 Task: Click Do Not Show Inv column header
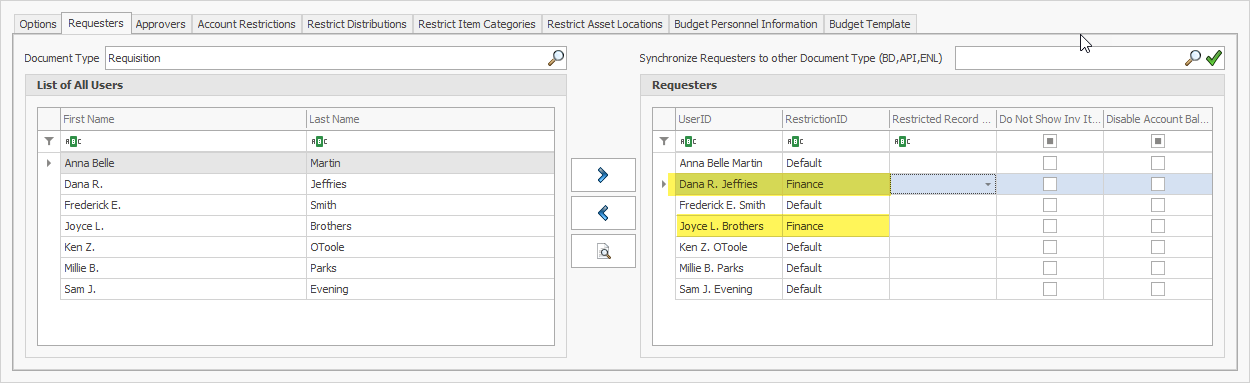point(1049,119)
